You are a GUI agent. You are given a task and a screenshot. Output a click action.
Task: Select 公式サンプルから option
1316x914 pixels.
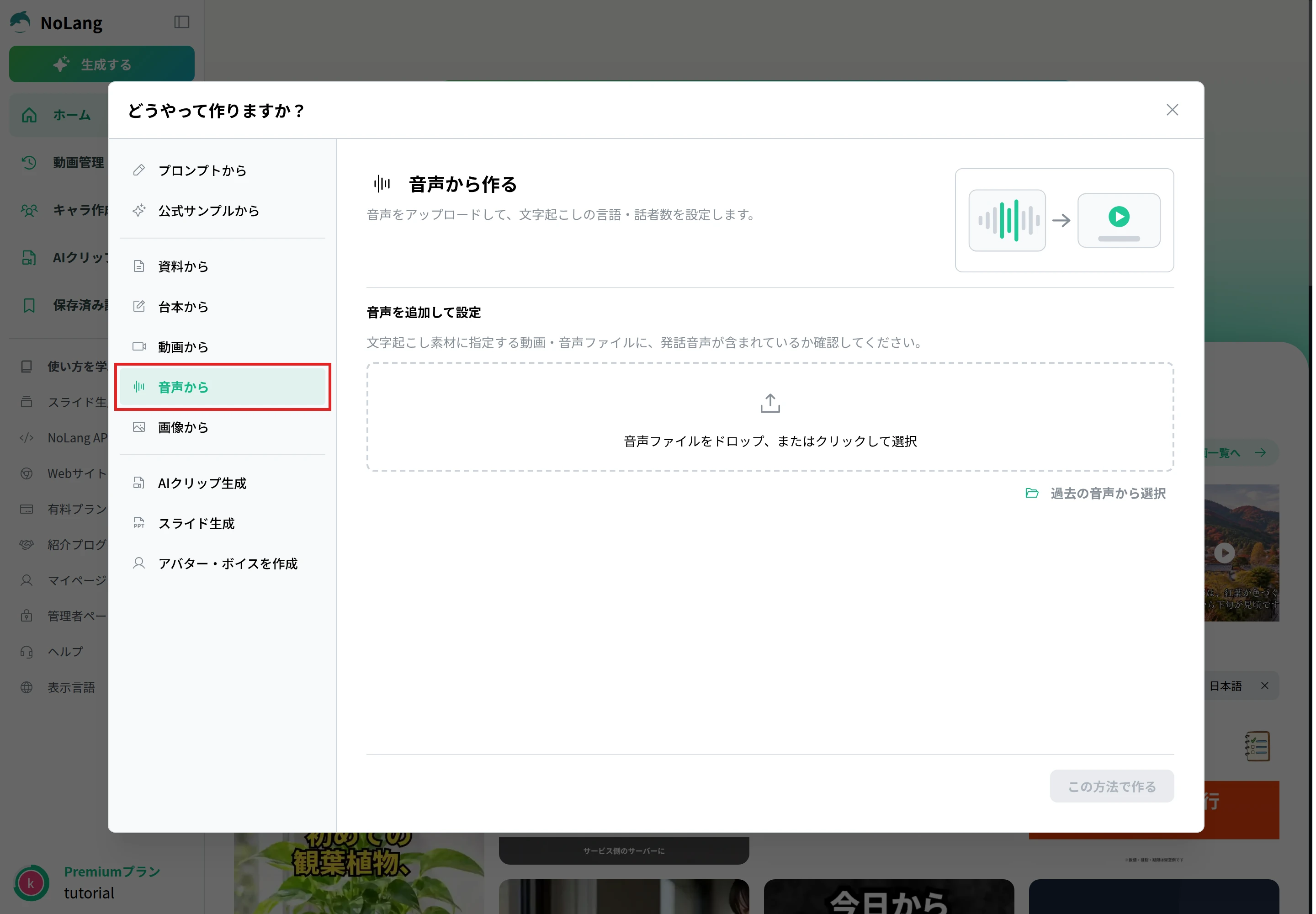click(222, 210)
